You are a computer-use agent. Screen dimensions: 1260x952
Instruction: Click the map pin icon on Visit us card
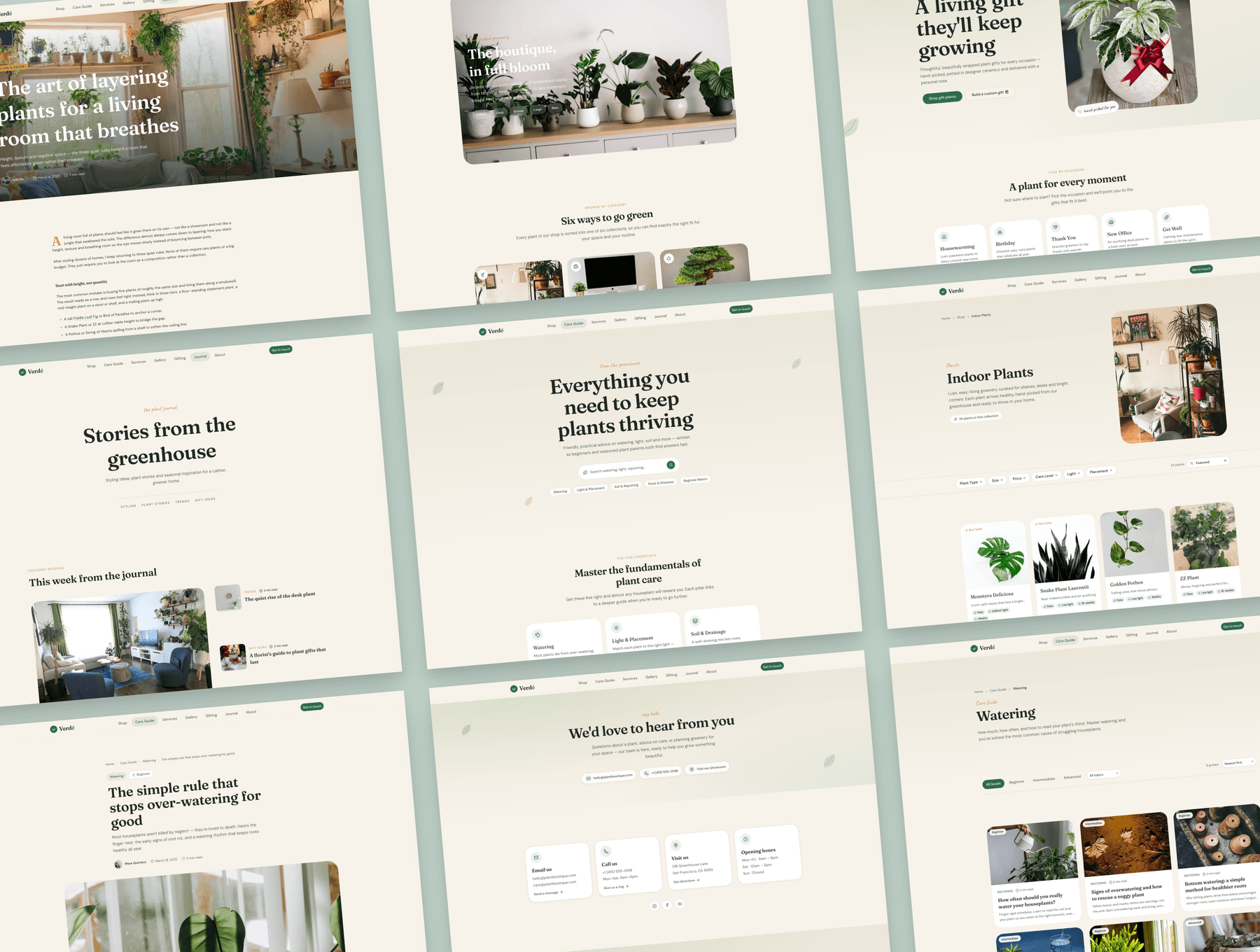coord(675,845)
